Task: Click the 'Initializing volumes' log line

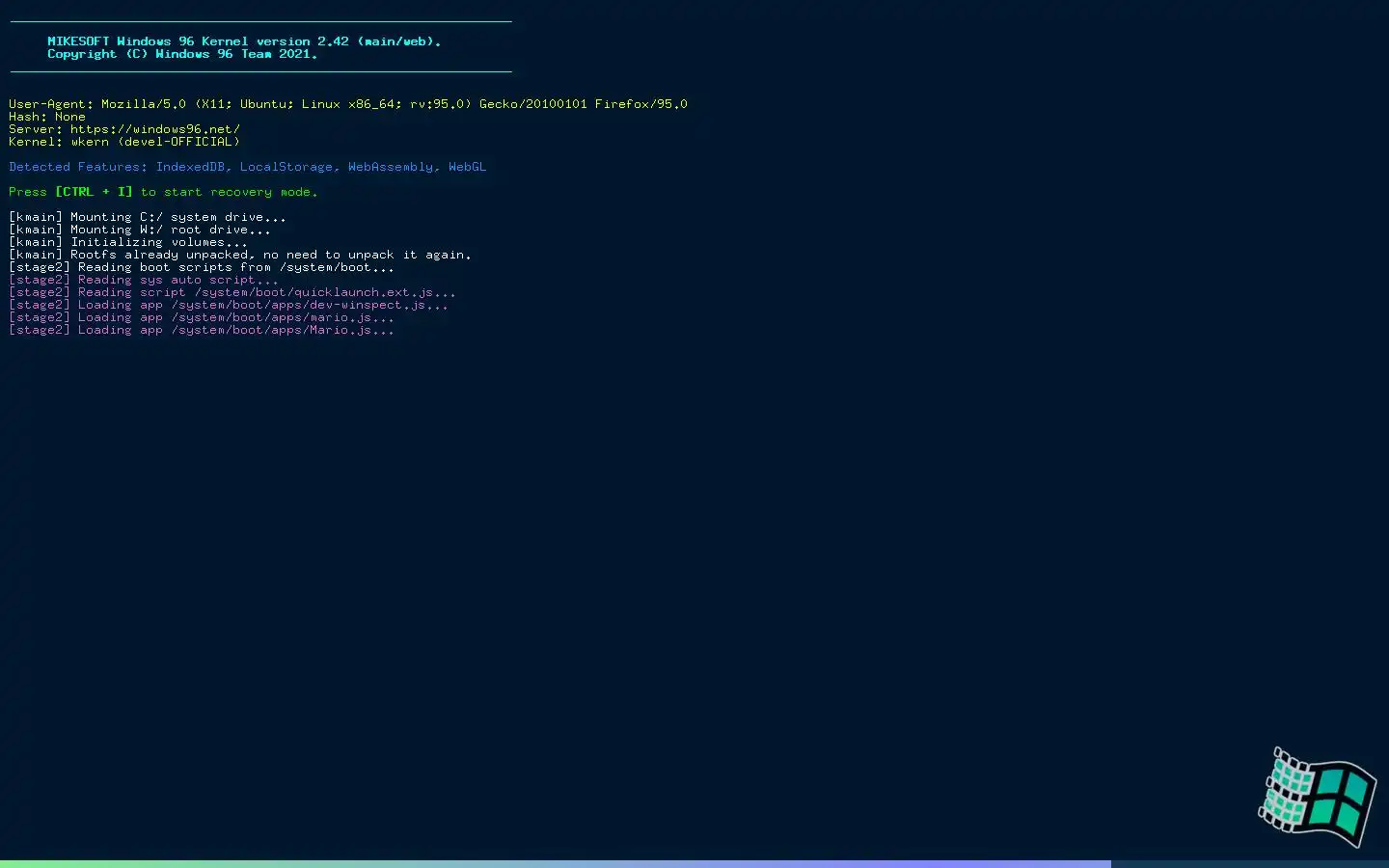Action: [x=128, y=242]
